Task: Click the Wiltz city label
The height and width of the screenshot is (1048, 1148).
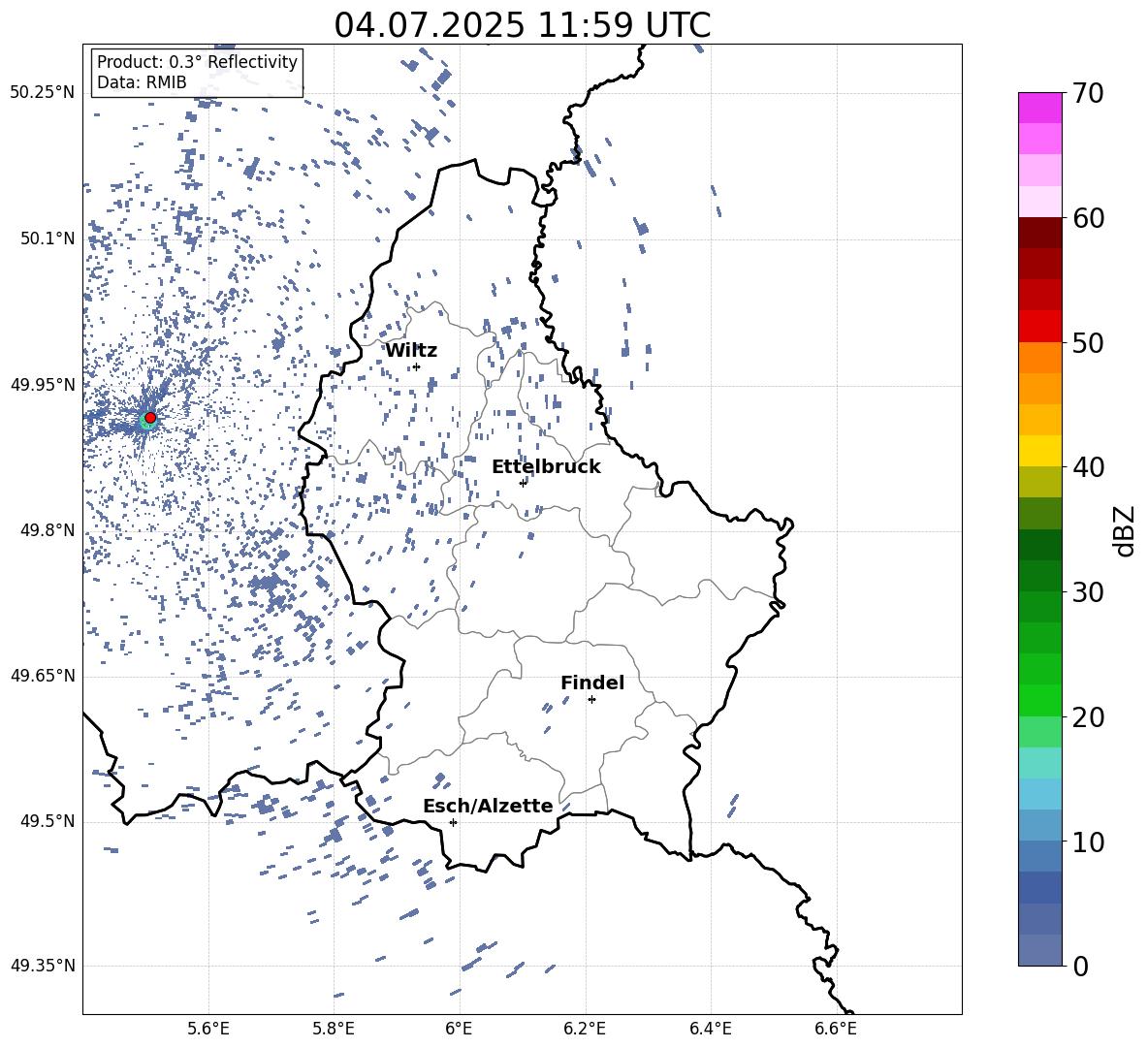Action: point(411,351)
